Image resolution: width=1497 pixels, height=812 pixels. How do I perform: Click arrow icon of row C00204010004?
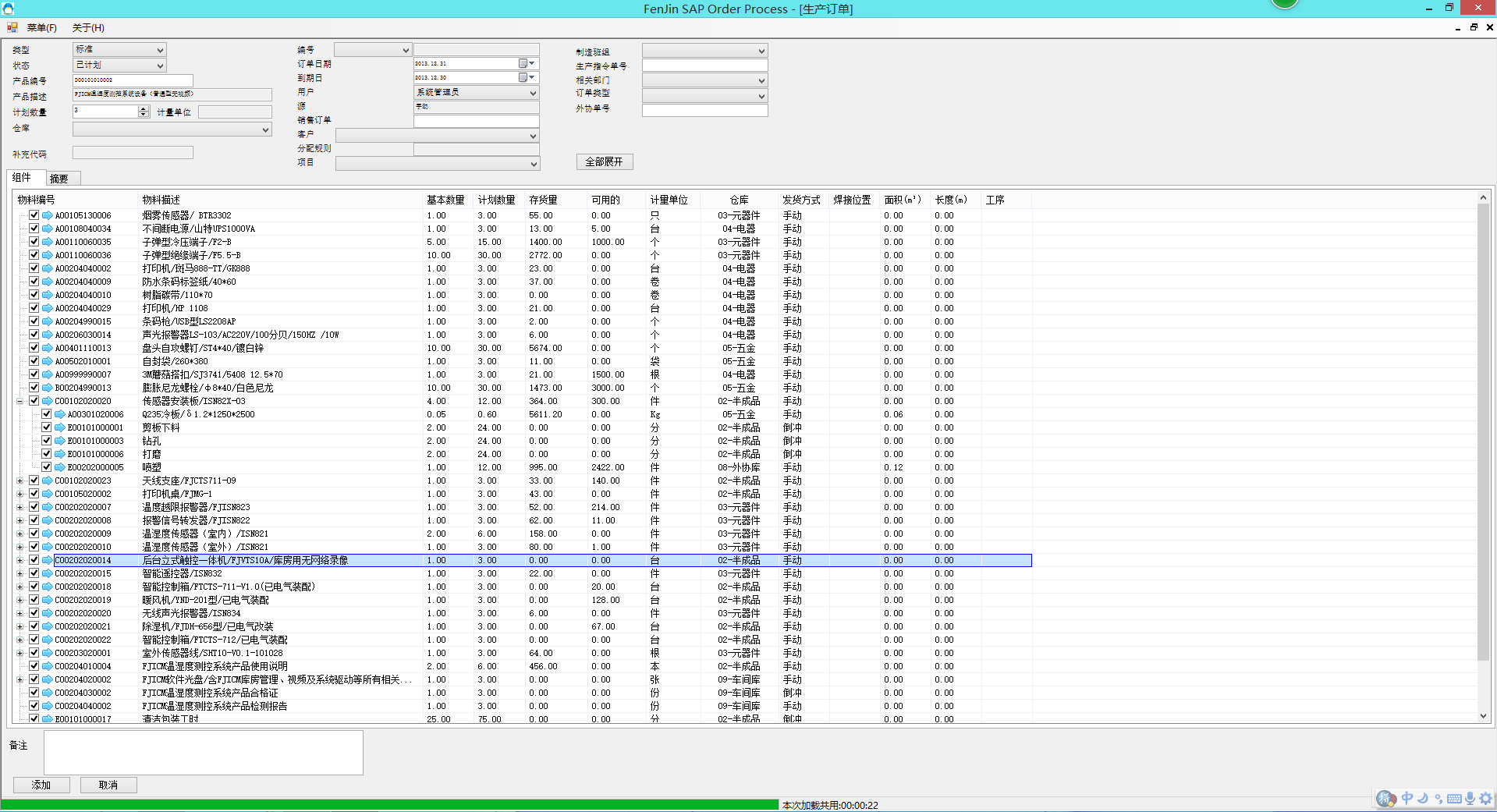(x=48, y=666)
